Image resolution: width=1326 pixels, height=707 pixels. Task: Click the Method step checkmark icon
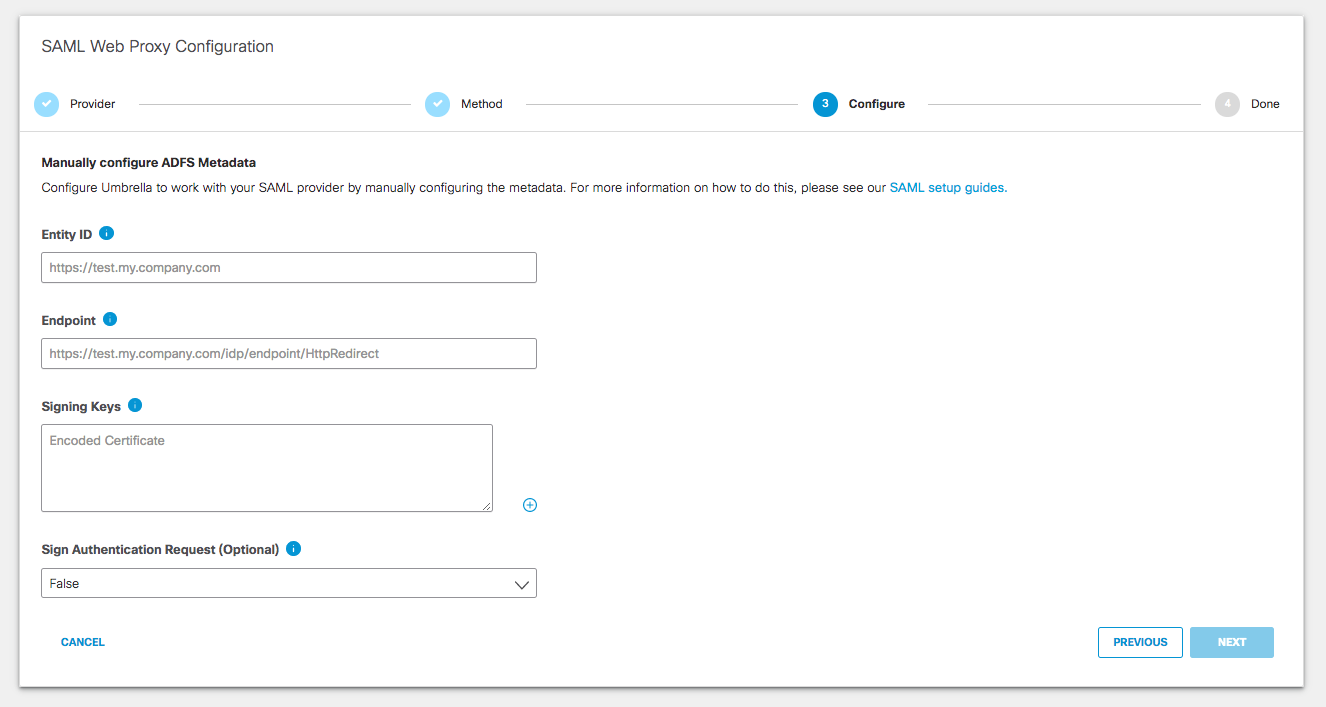click(x=437, y=103)
